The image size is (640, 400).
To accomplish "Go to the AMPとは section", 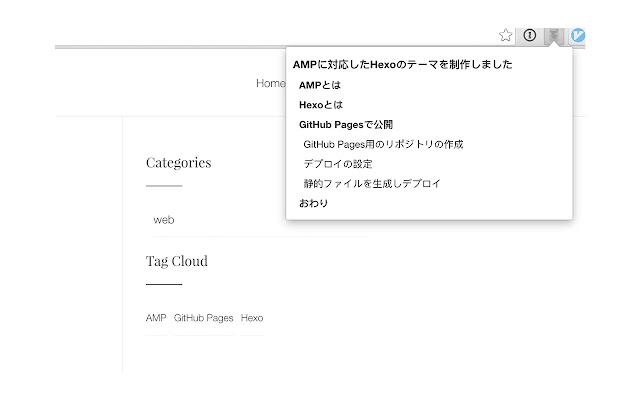I will click(x=320, y=85).
